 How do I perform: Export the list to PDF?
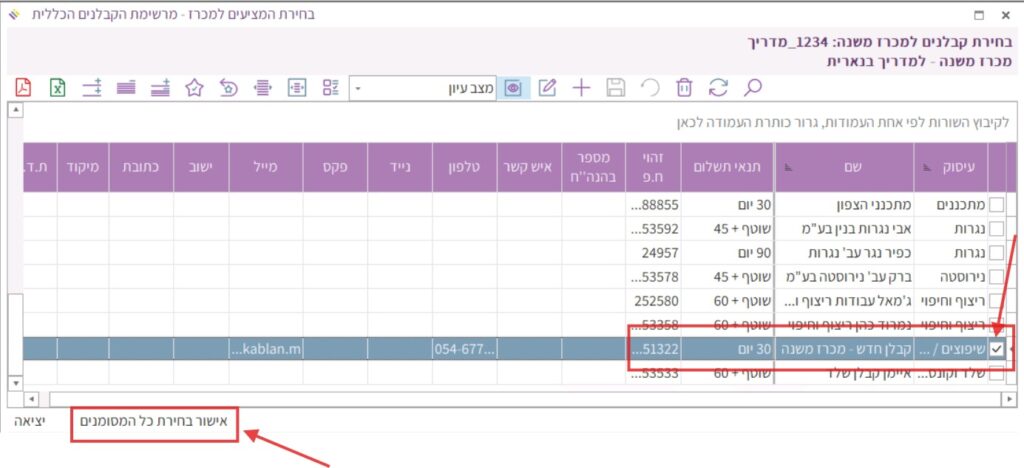coord(23,87)
